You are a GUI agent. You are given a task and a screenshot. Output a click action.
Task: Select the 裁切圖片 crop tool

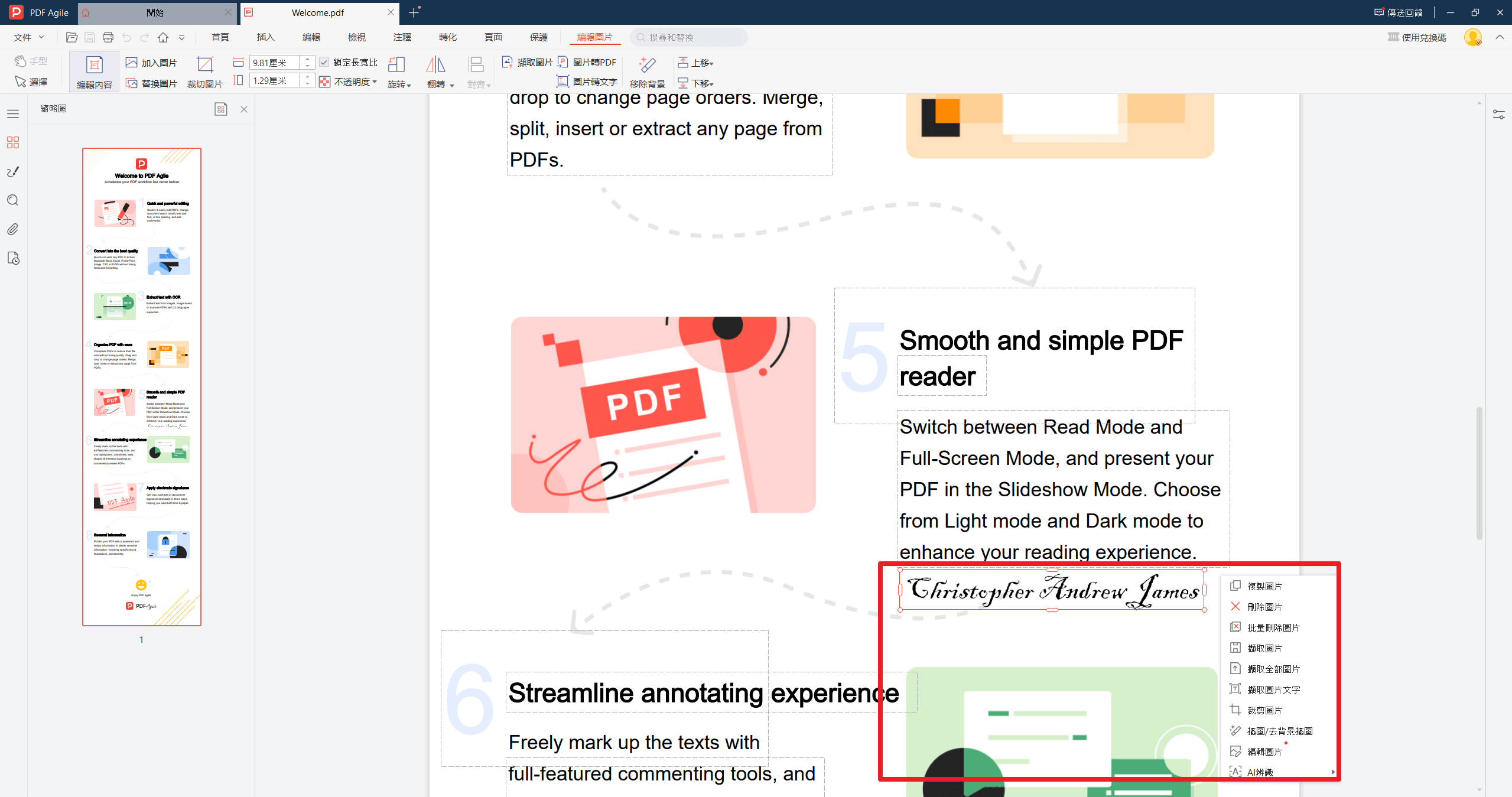(204, 72)
